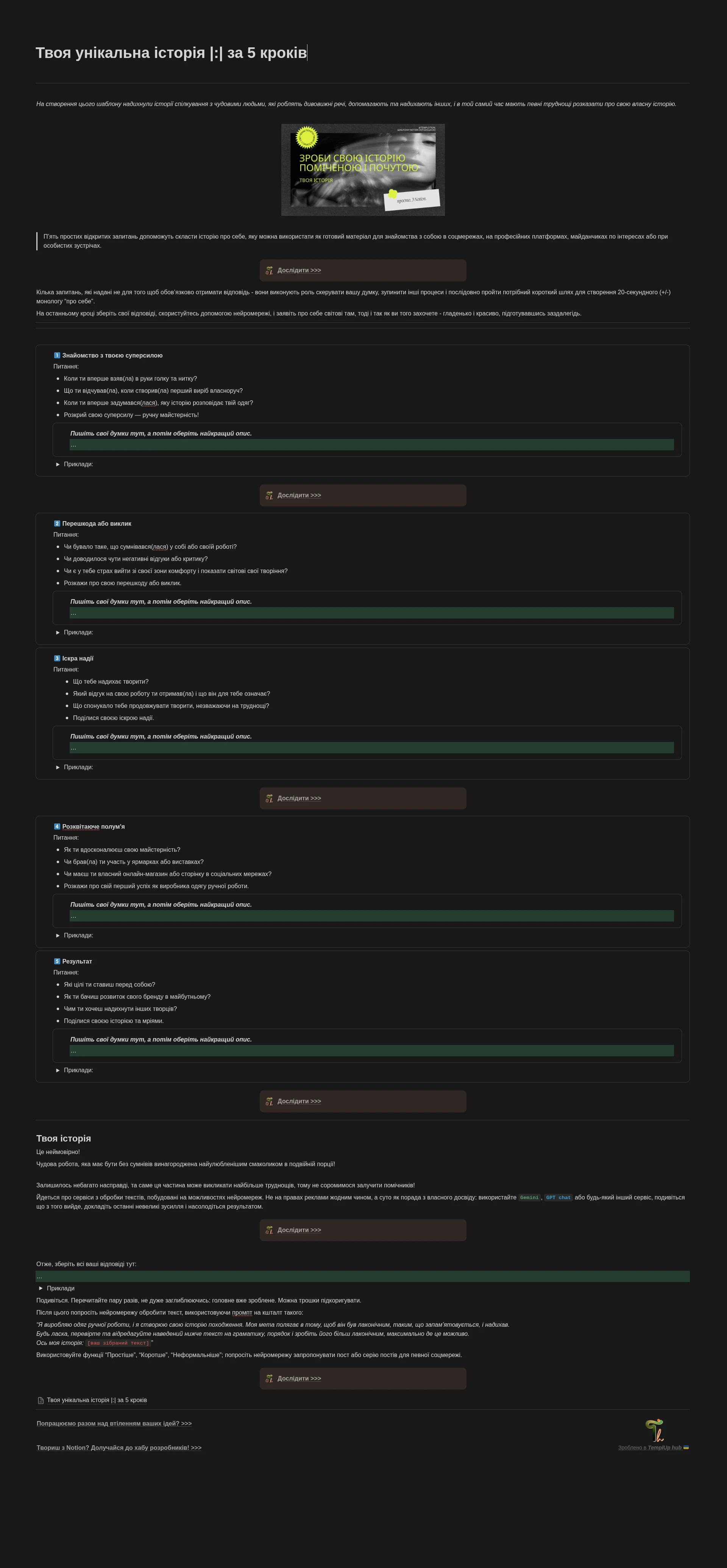Click the TemplUp hub snake logo
Viewport: 727px width, 1568px height.
pos(655,1430)
